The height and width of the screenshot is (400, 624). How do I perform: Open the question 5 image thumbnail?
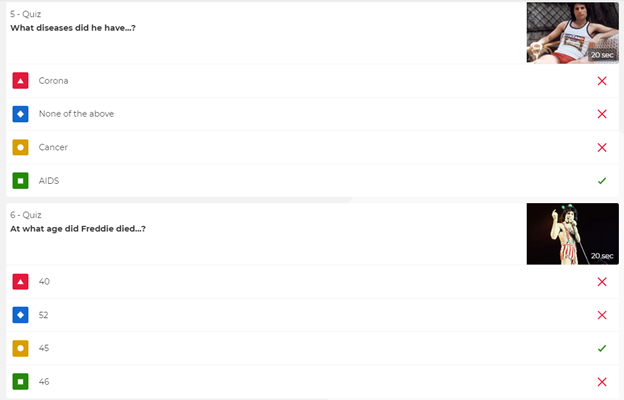572,32
